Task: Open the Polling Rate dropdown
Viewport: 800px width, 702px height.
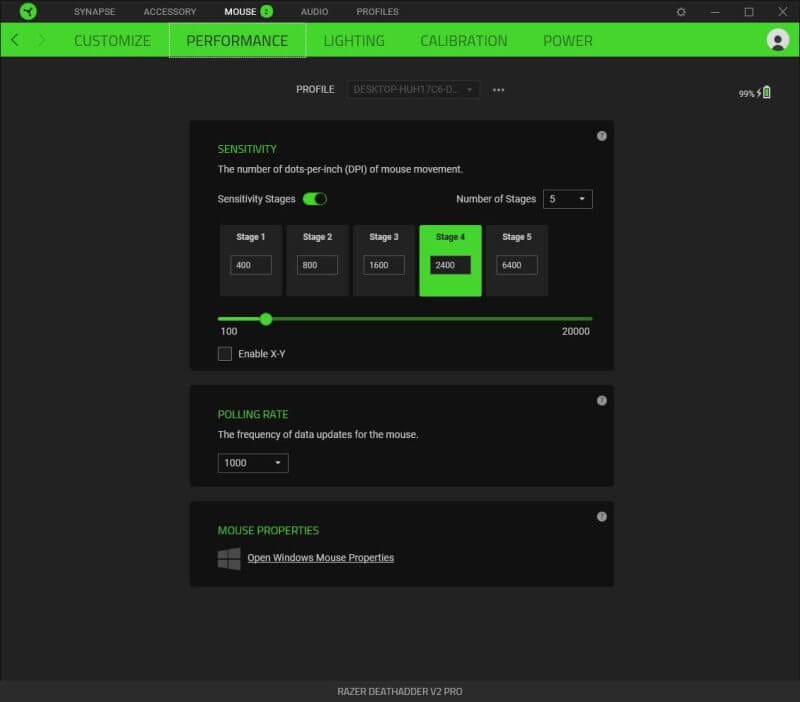Action: [253, 463]
